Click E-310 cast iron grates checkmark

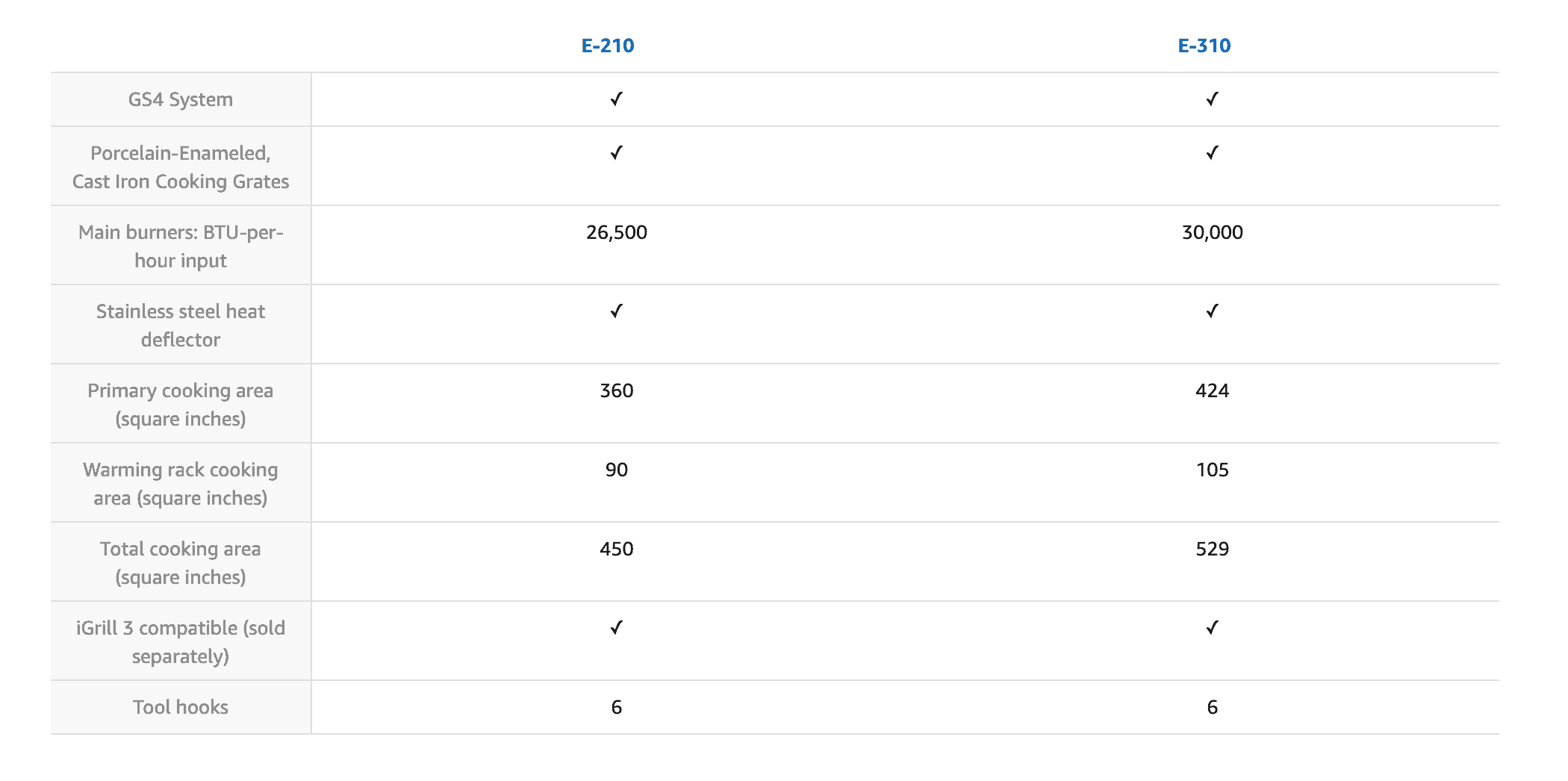tap(1212, 153)
